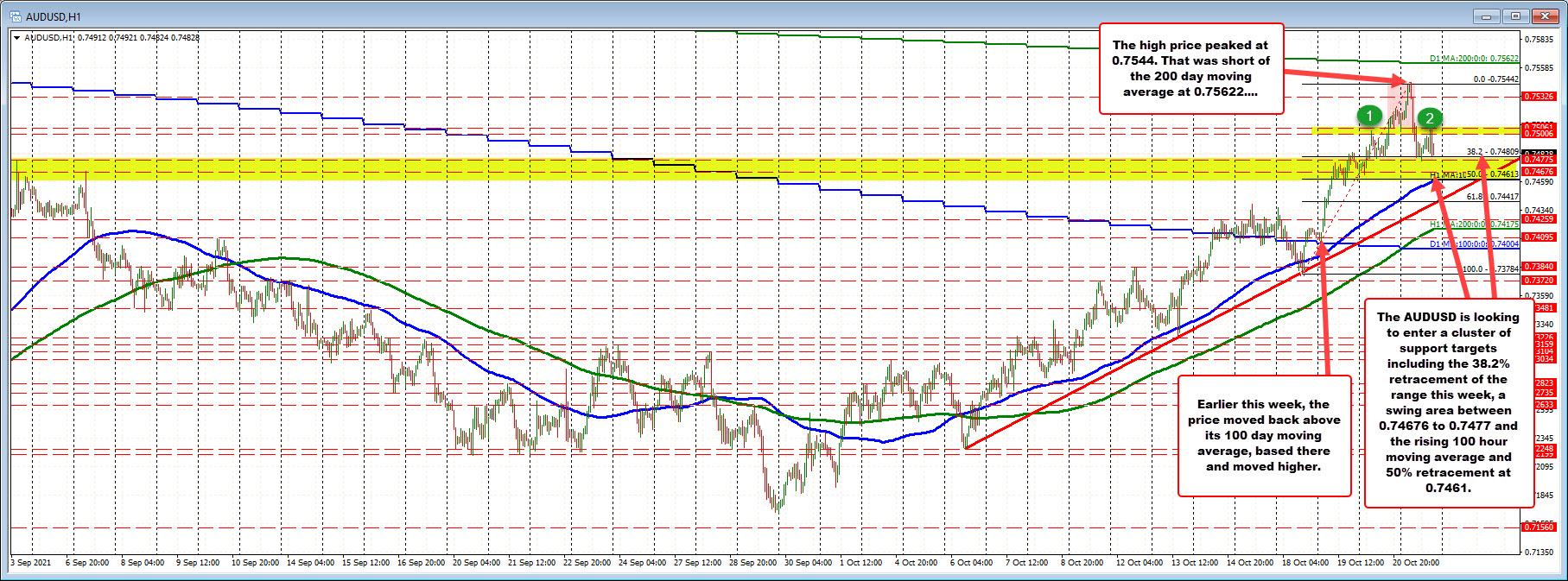1568x581 pixels.
Task: Click the red 0.71560 price level tag
Action: 1539,527
